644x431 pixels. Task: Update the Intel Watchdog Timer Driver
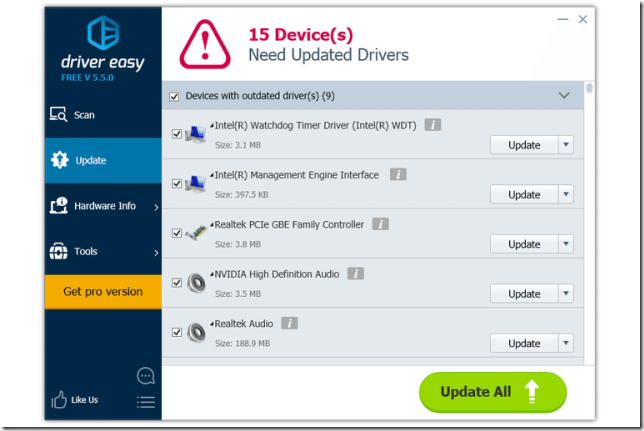pos(524,145)
